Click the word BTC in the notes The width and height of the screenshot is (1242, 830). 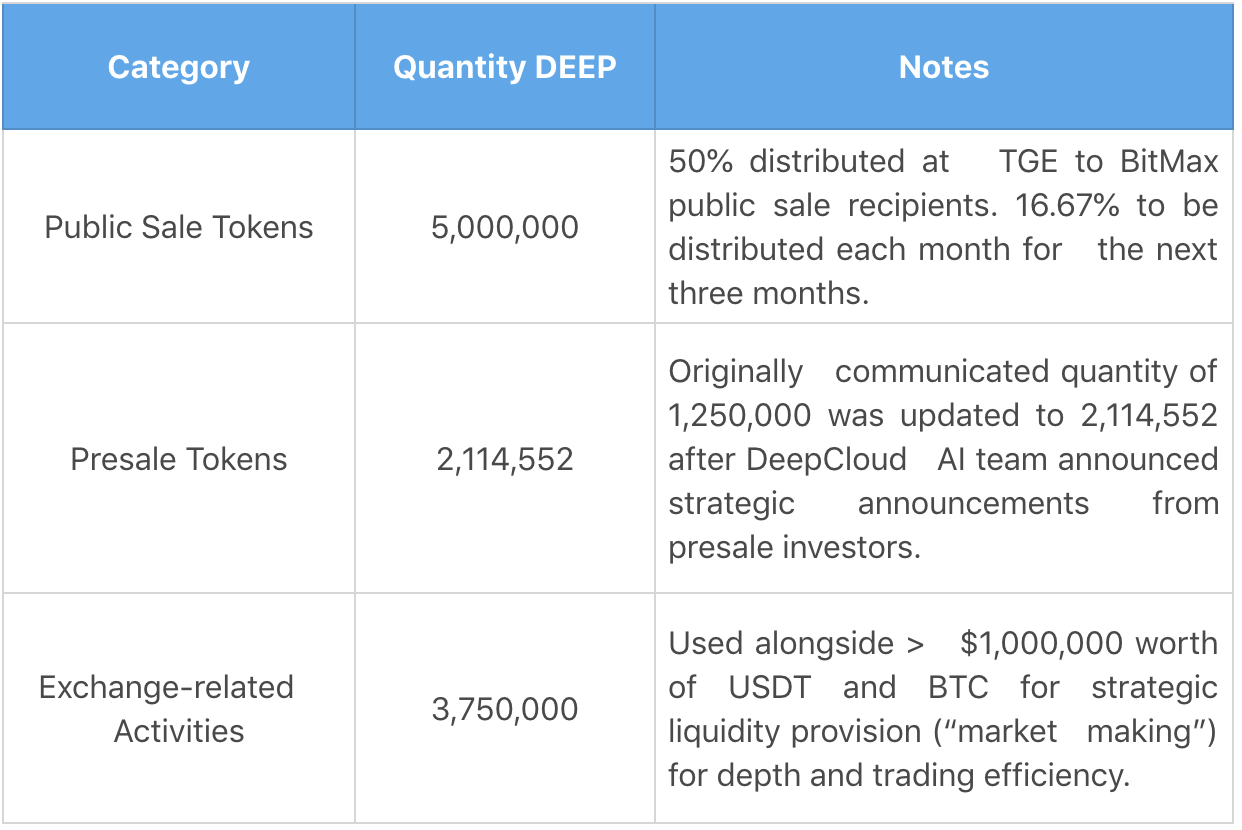(959, 687)
